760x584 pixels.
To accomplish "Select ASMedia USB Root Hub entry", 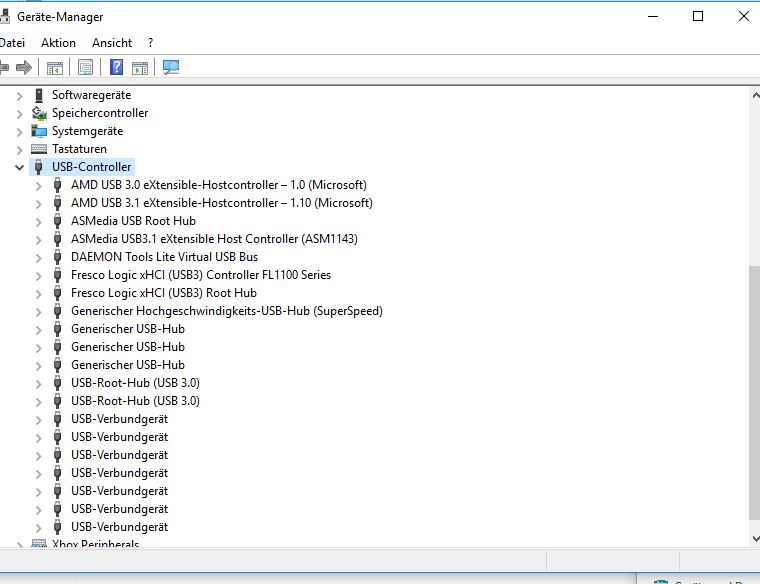I will coord(133,221).
